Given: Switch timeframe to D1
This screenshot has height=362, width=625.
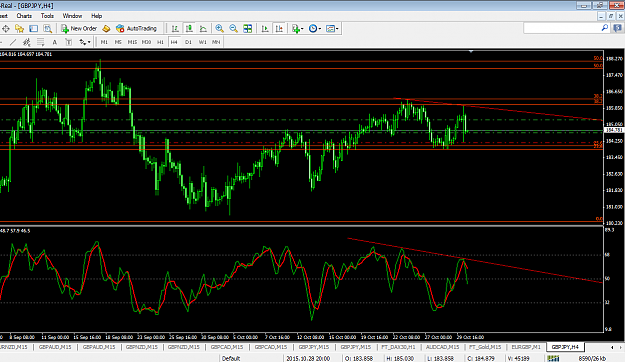Looking at the screenshot, I should pos(188,42).
